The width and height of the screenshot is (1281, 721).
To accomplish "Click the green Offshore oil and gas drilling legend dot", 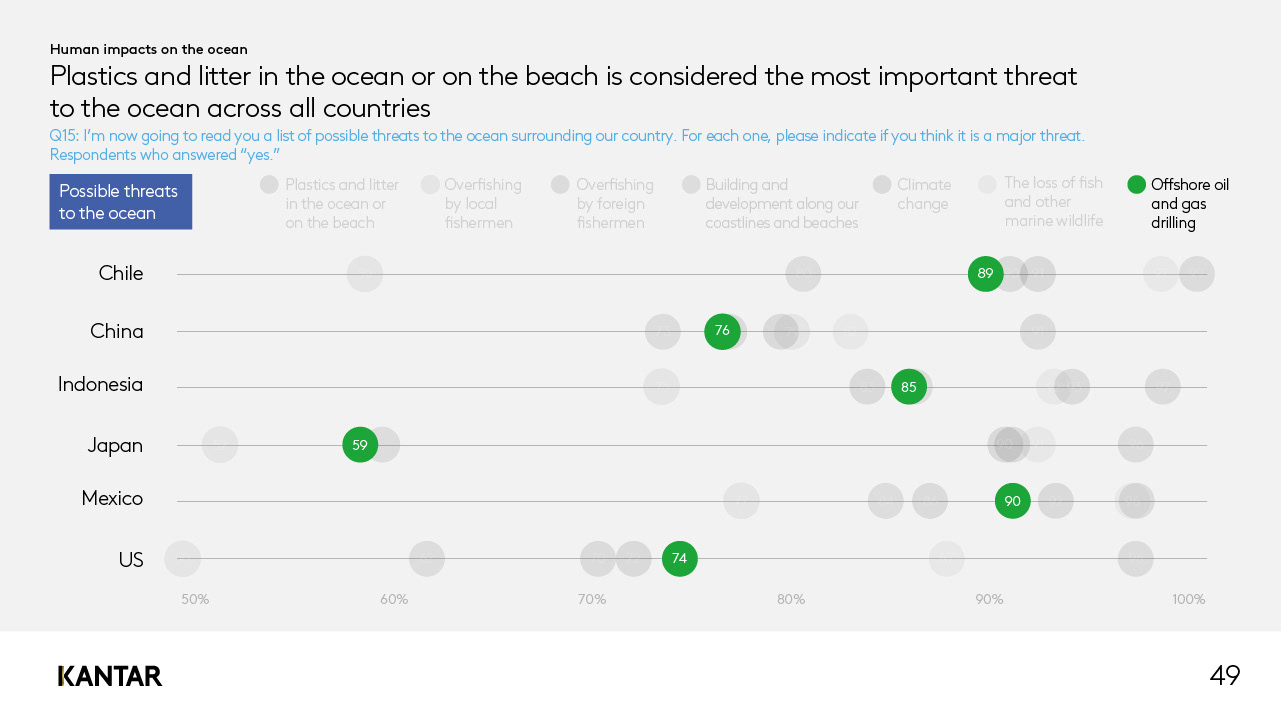I will [x=1136, y=184].
